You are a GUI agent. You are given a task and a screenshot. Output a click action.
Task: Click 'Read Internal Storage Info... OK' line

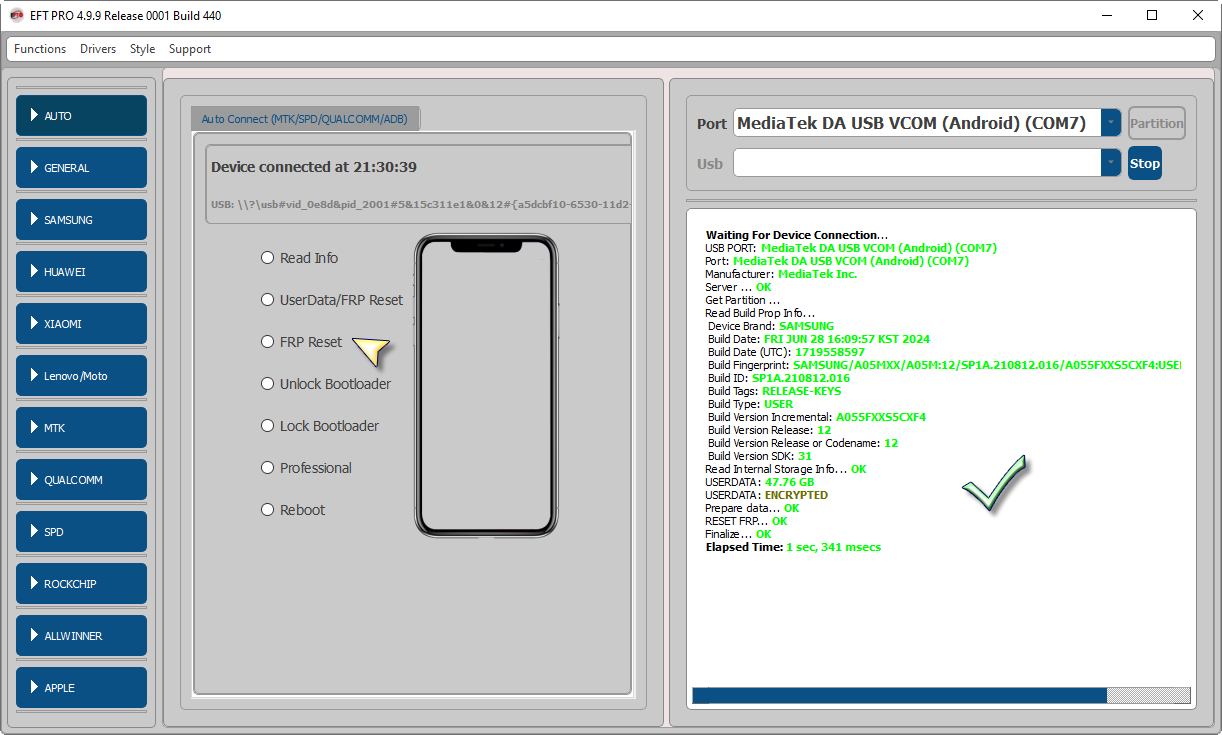click(x=786, y=469)
